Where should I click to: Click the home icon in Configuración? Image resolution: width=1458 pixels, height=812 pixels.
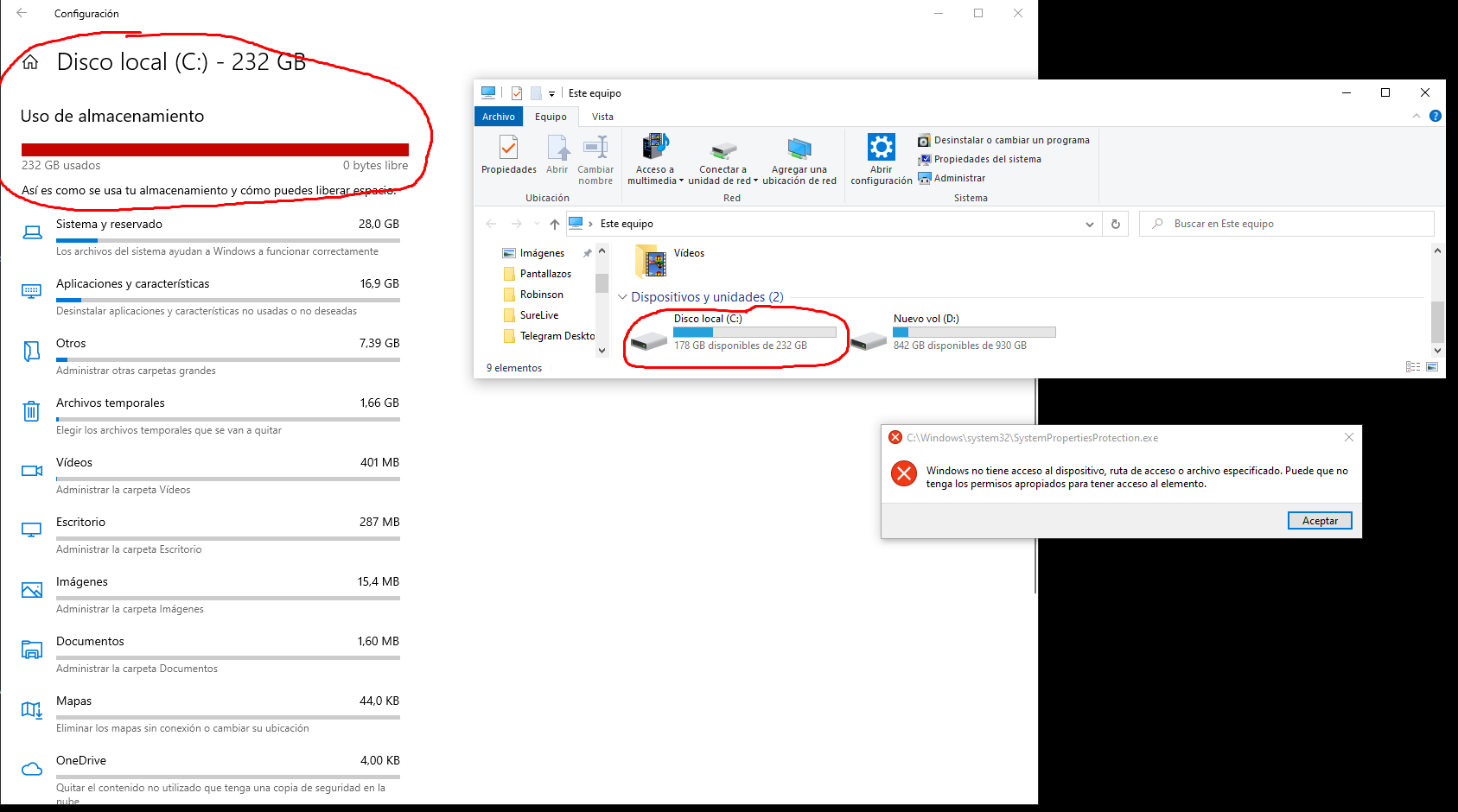click(x=30, y=62)
